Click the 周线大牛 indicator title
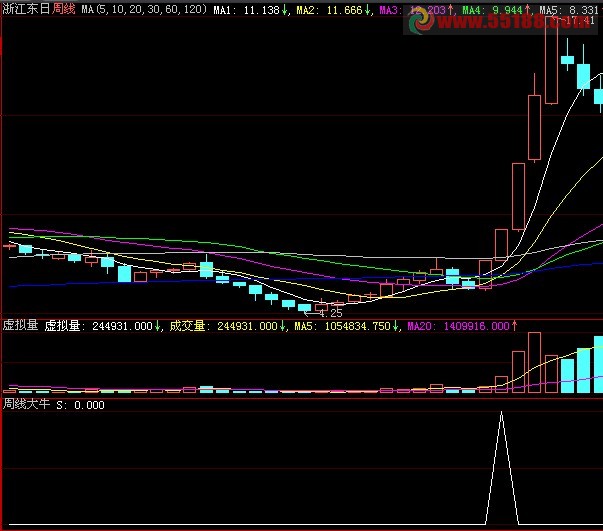 [26, 405]
